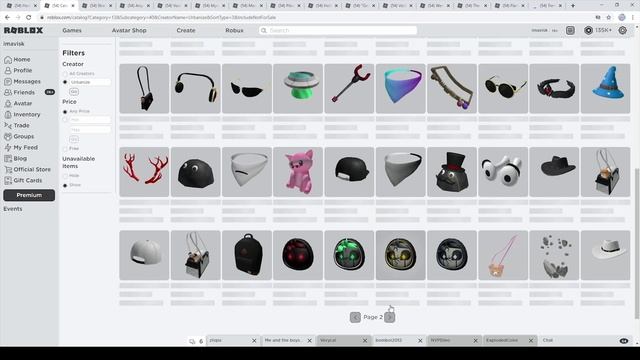Screen dimensions: 640x360
Task: Go back with the browser back arrow
Action: tap(7, 18)
